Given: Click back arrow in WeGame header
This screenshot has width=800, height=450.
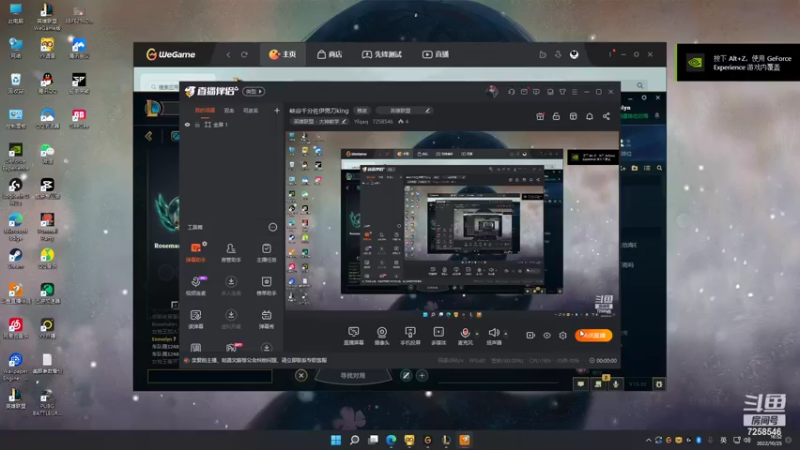Looking at the screenshot, I should click(228, 55).
